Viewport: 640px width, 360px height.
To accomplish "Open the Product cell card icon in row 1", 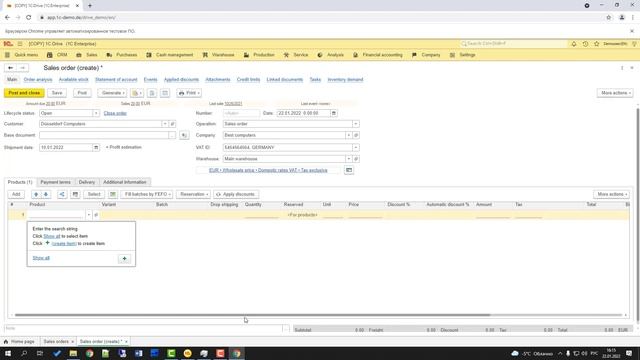I will click(x=96, y=215).
